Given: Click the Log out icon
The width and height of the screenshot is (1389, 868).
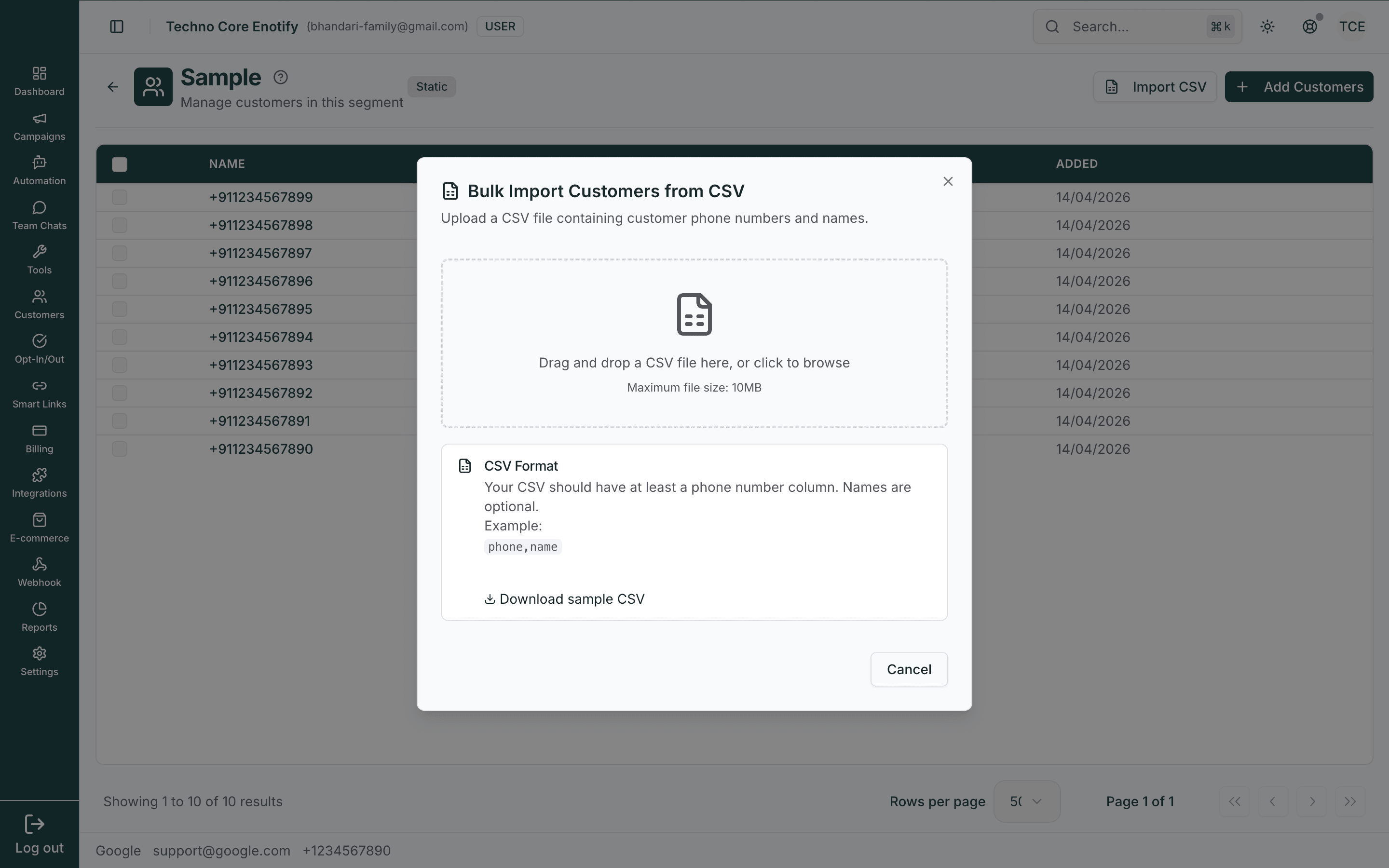Looking at the screenshot, I should click(x=34, y=825).
